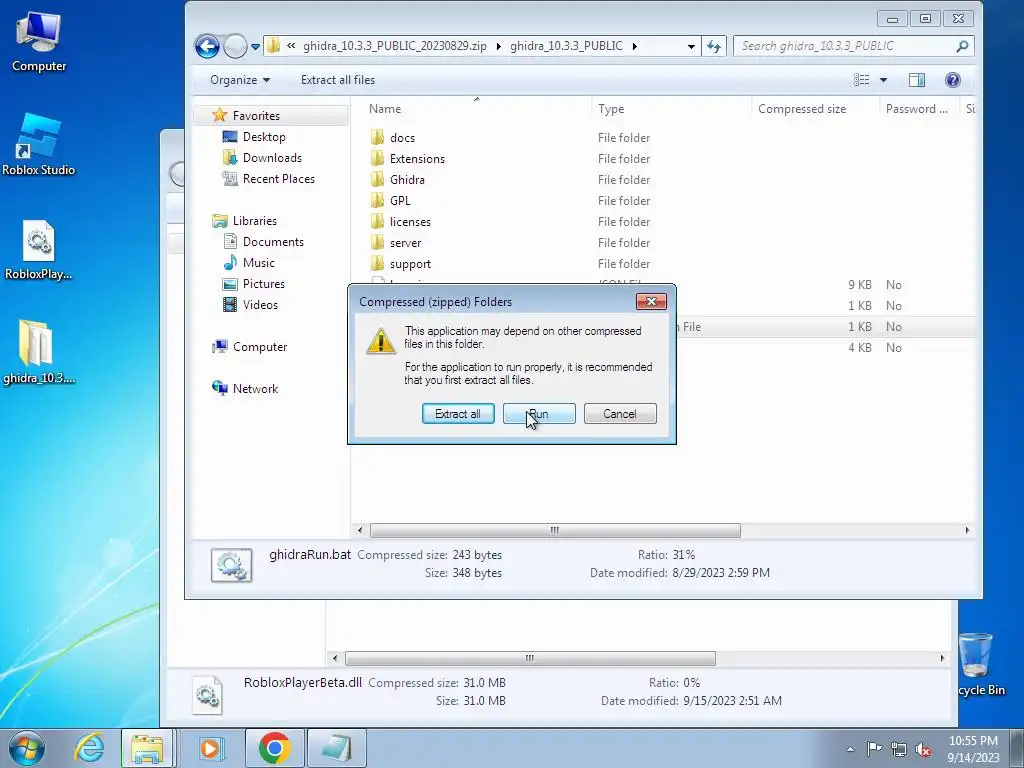Sort by the Compressed size column header
Image resolution: width=1024 pixels, height=768 pixels.
point(802,109)
